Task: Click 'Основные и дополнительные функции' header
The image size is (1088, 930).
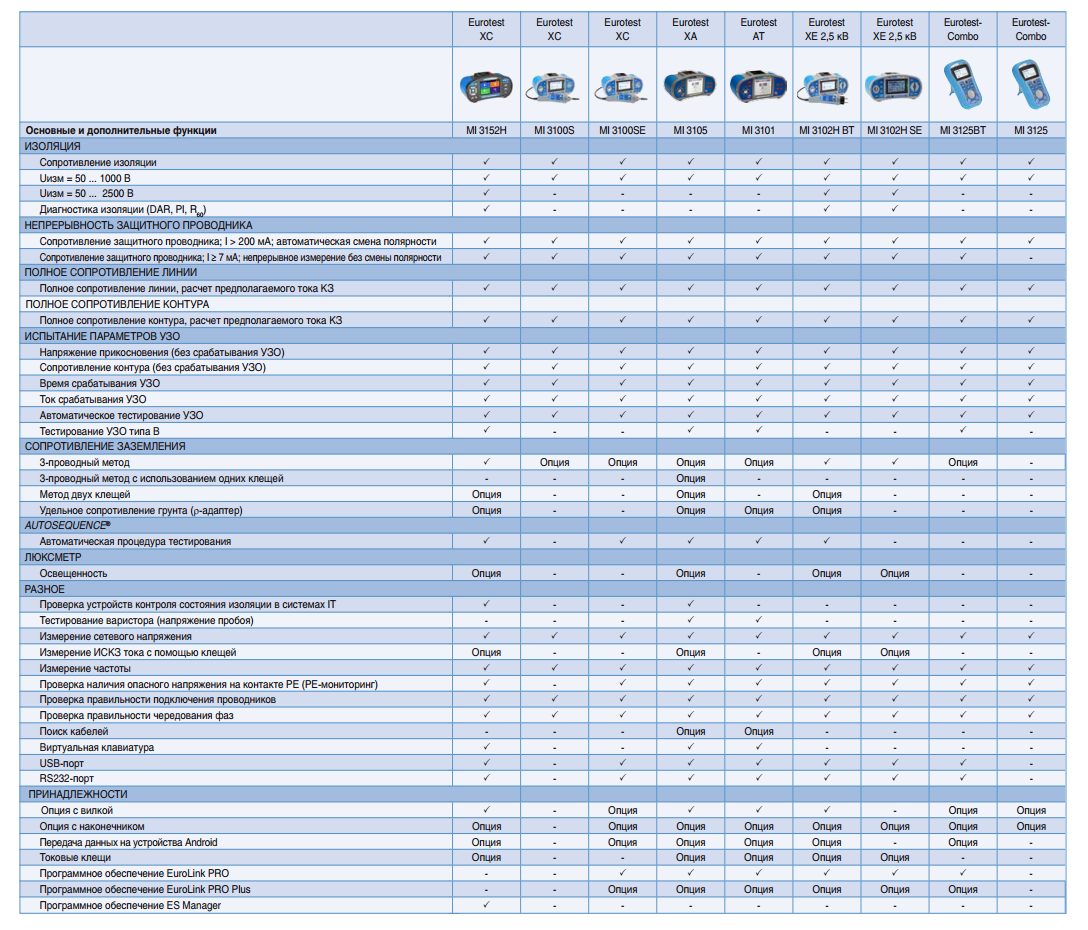Action: point(121,130)
